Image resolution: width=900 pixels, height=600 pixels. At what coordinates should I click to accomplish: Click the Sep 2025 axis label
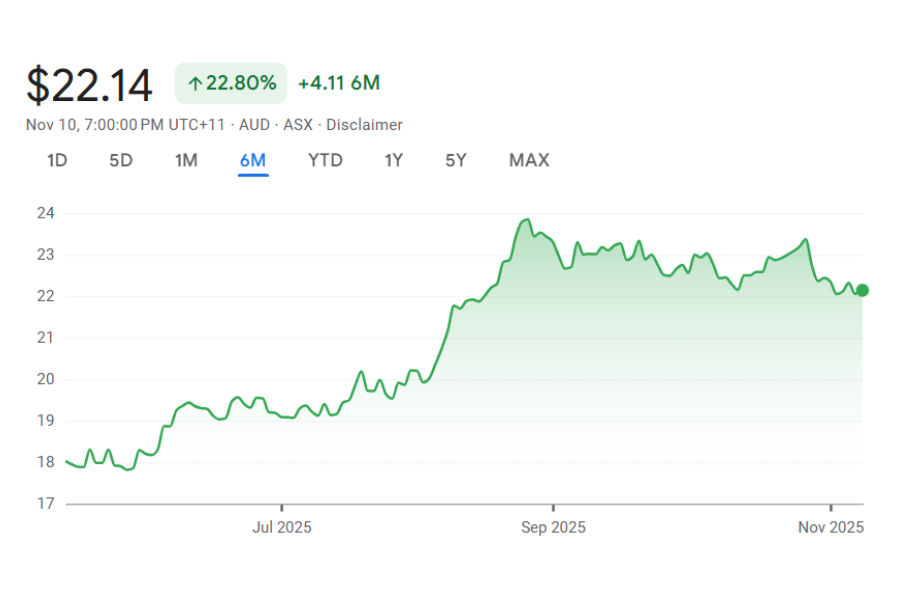pyautogui.click(x=553, y=527)
